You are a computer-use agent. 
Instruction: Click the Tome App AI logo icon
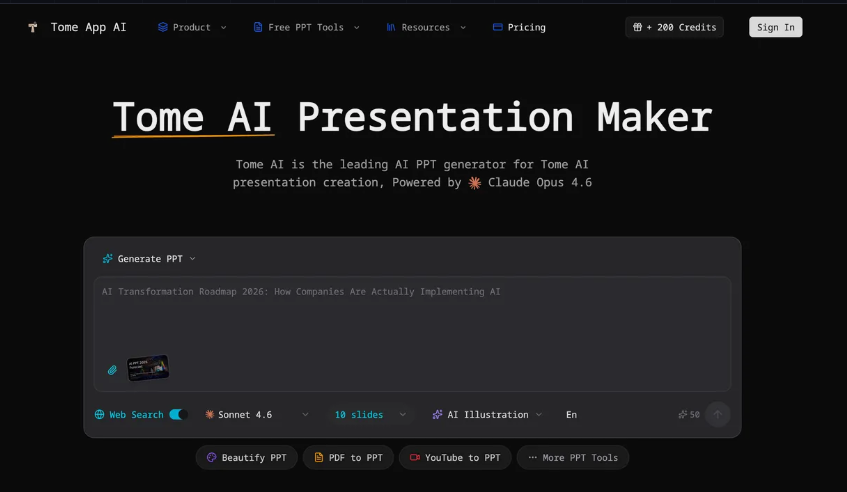coord(33,27)
